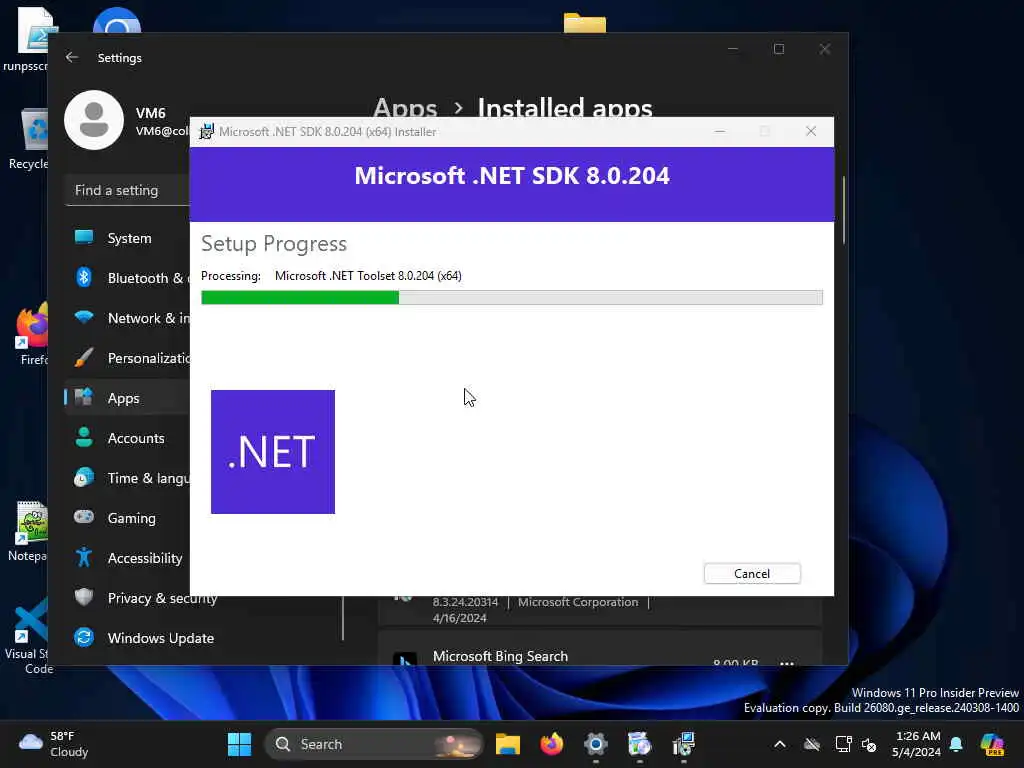
Task: Click the Bluetooth icon in Settings sidebar
Action: coord(84,278)
